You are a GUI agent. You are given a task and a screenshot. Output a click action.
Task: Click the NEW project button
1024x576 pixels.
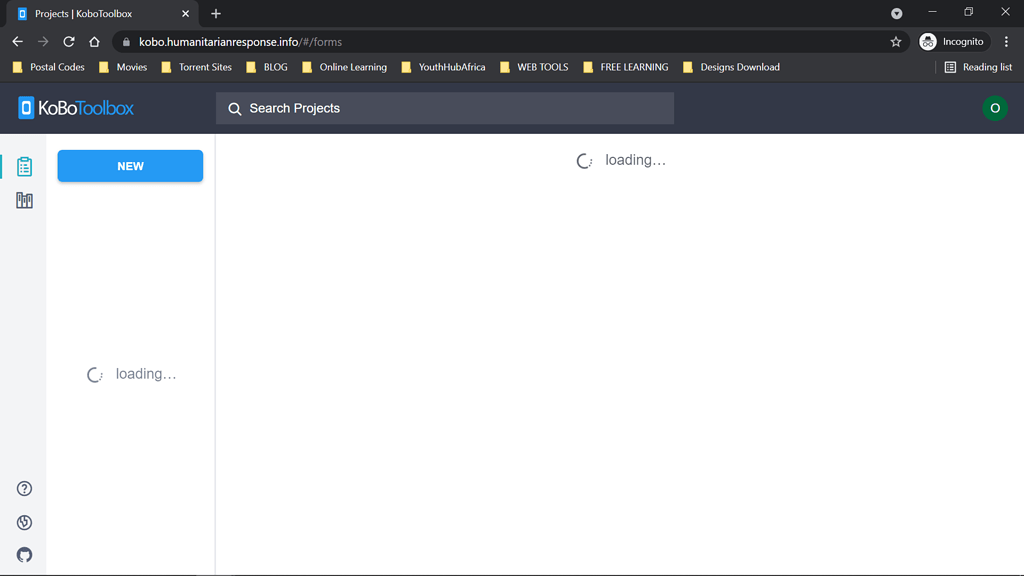click(130, 166)
